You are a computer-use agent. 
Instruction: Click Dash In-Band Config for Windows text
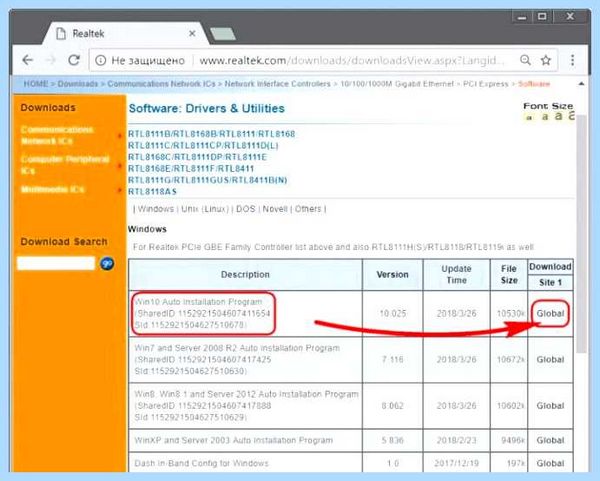201,463
